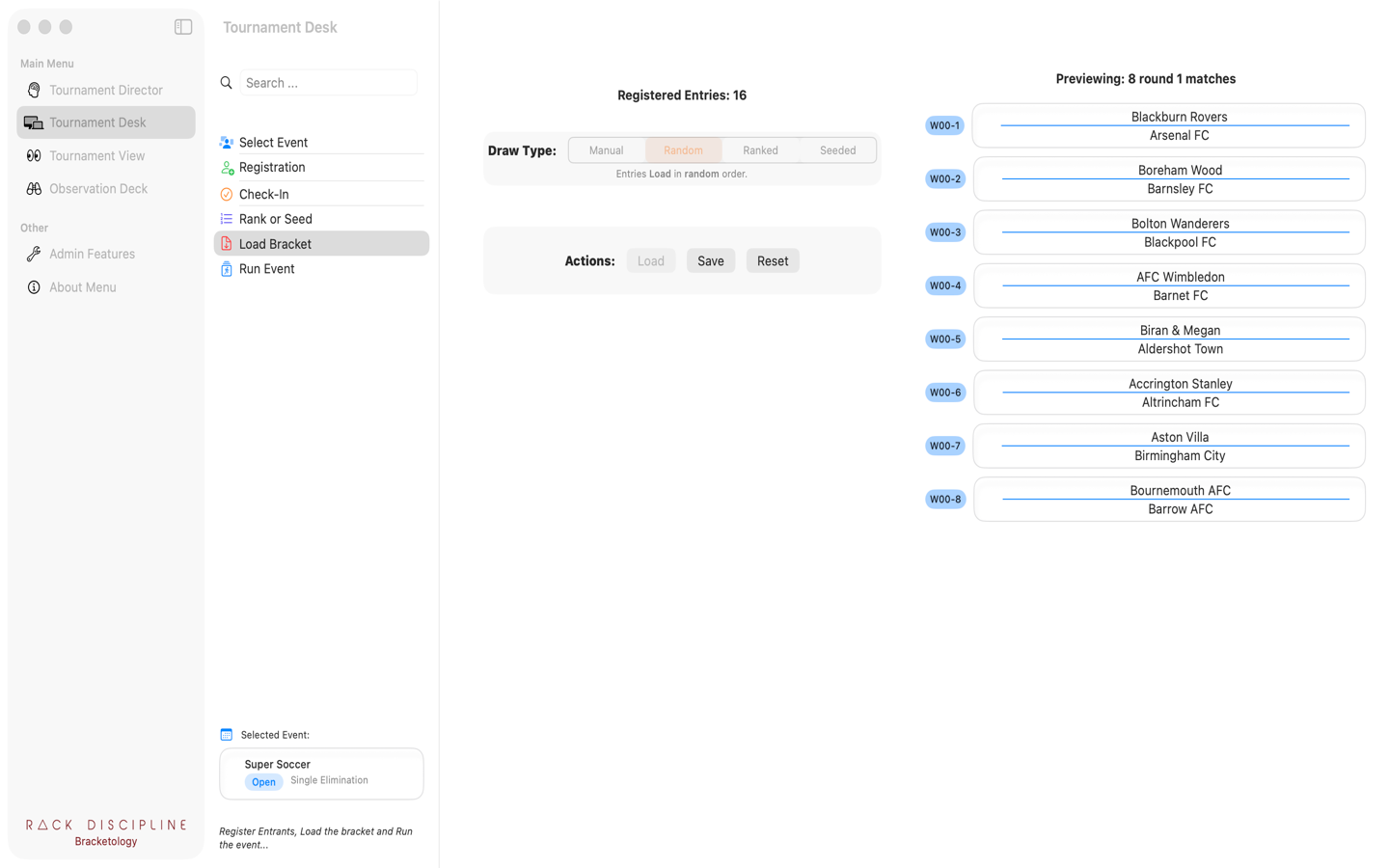Viewport: 1389px width, 868px height.
Task: Toggle the sidebar panel icon
Action: [x=183, y=27]
